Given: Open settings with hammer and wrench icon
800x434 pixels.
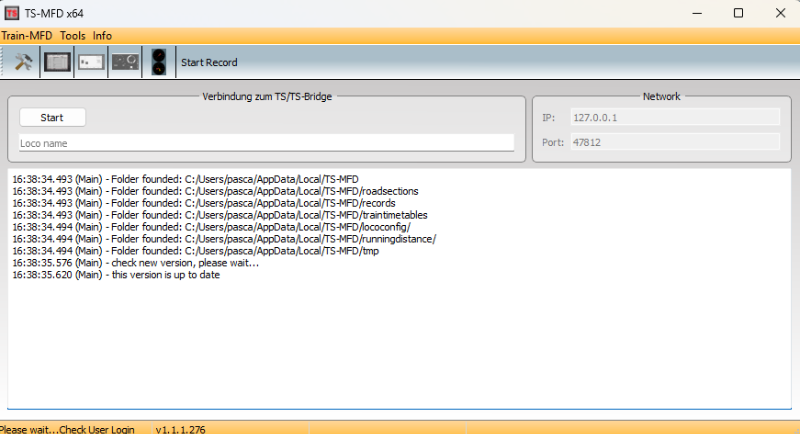Looking at the screenshot, I should (x=23, y=62).
